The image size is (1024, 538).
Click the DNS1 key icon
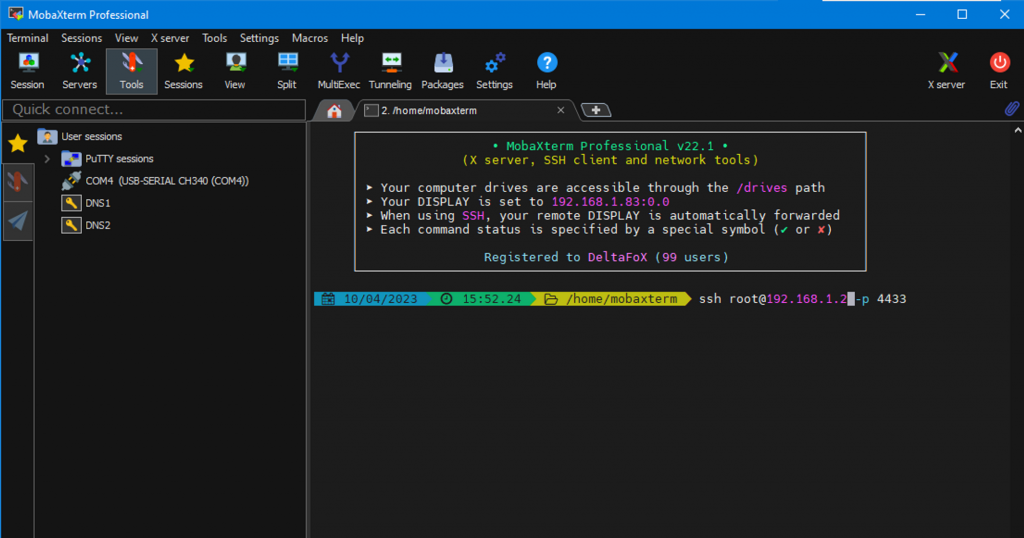tap(71, 203)
